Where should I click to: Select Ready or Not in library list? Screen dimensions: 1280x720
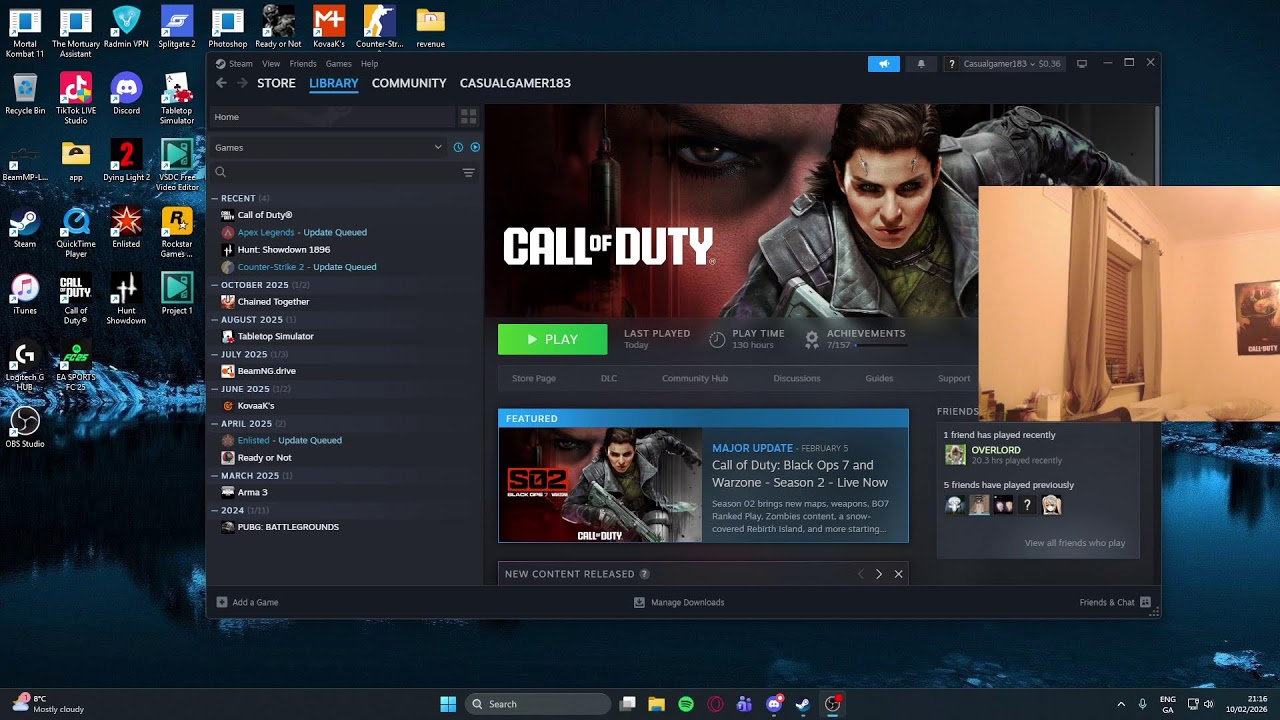coord(257,458)
